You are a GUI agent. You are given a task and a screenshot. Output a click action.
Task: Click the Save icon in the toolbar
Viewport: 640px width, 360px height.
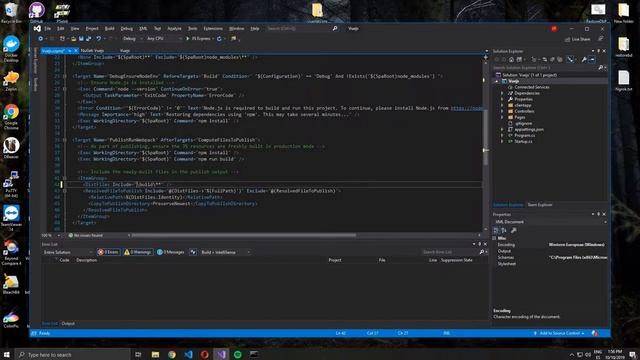[81, 39]
